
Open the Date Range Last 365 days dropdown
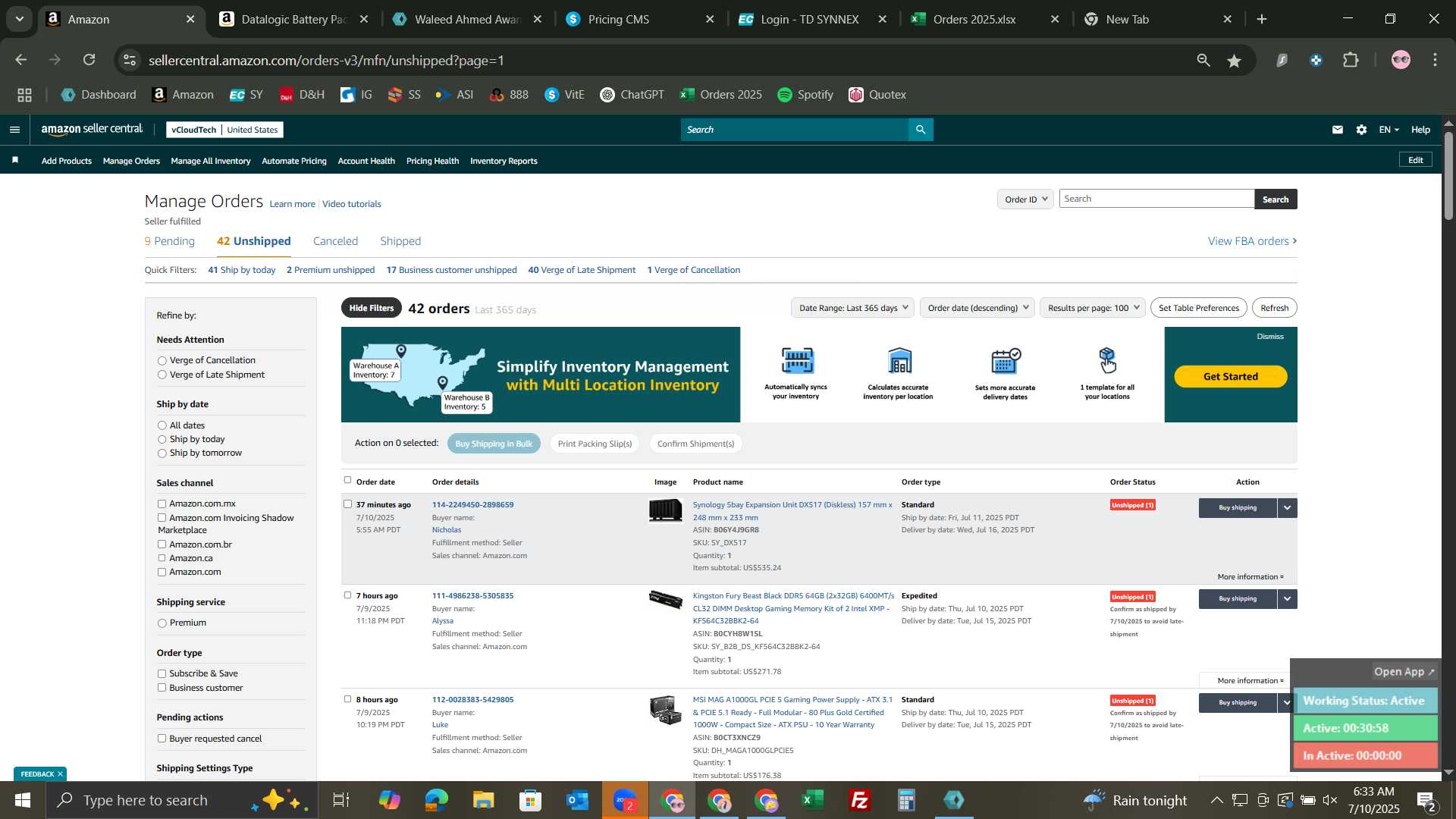pyautogui.click(x=852, y=308)
